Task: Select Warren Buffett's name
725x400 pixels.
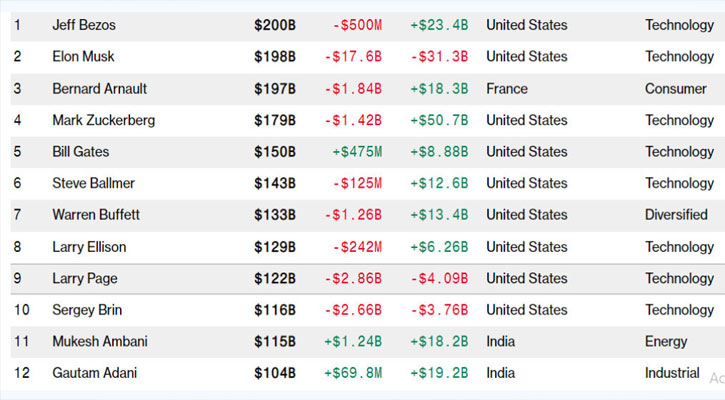Action: (97, 215)
